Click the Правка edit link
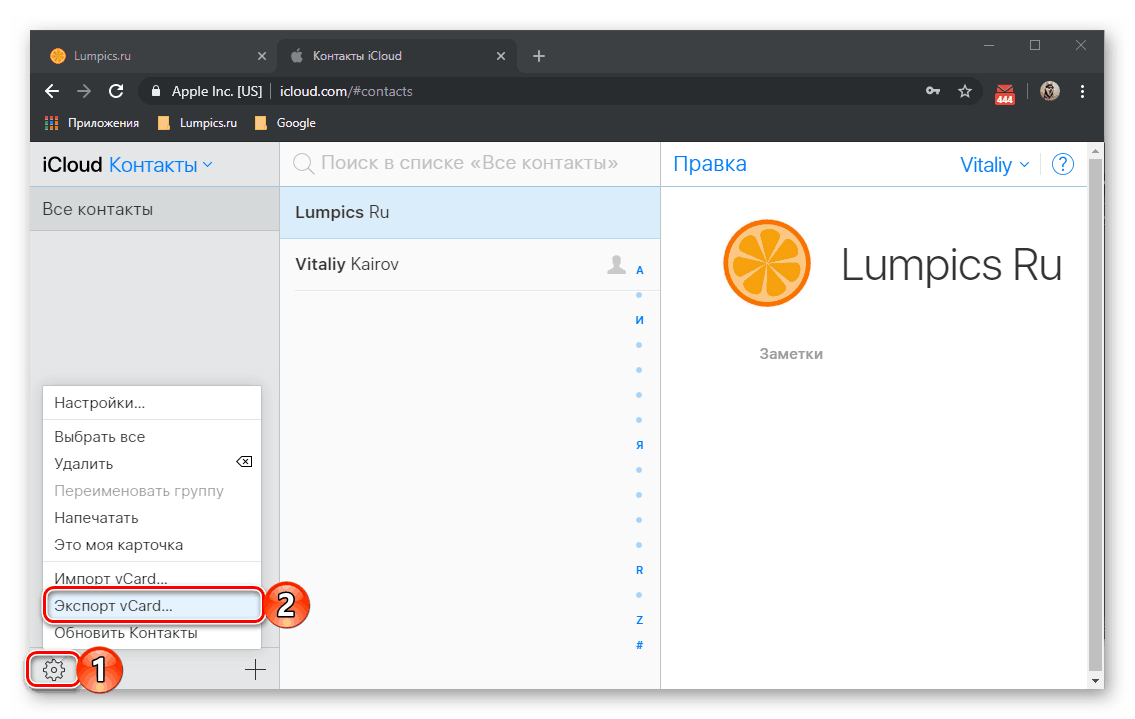 tap(710, 165)
